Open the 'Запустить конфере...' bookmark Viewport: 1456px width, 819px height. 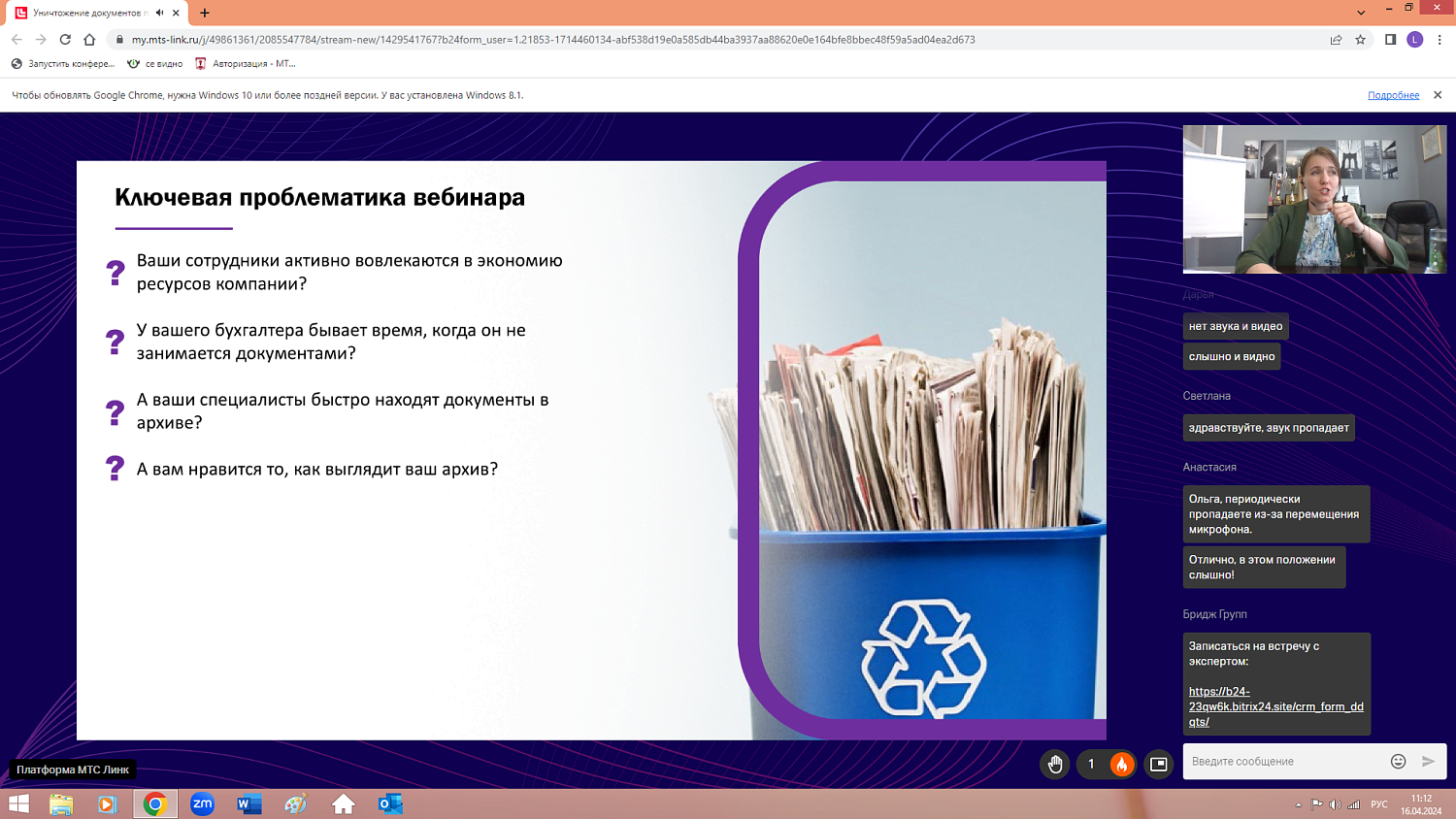tap(63, 64)
